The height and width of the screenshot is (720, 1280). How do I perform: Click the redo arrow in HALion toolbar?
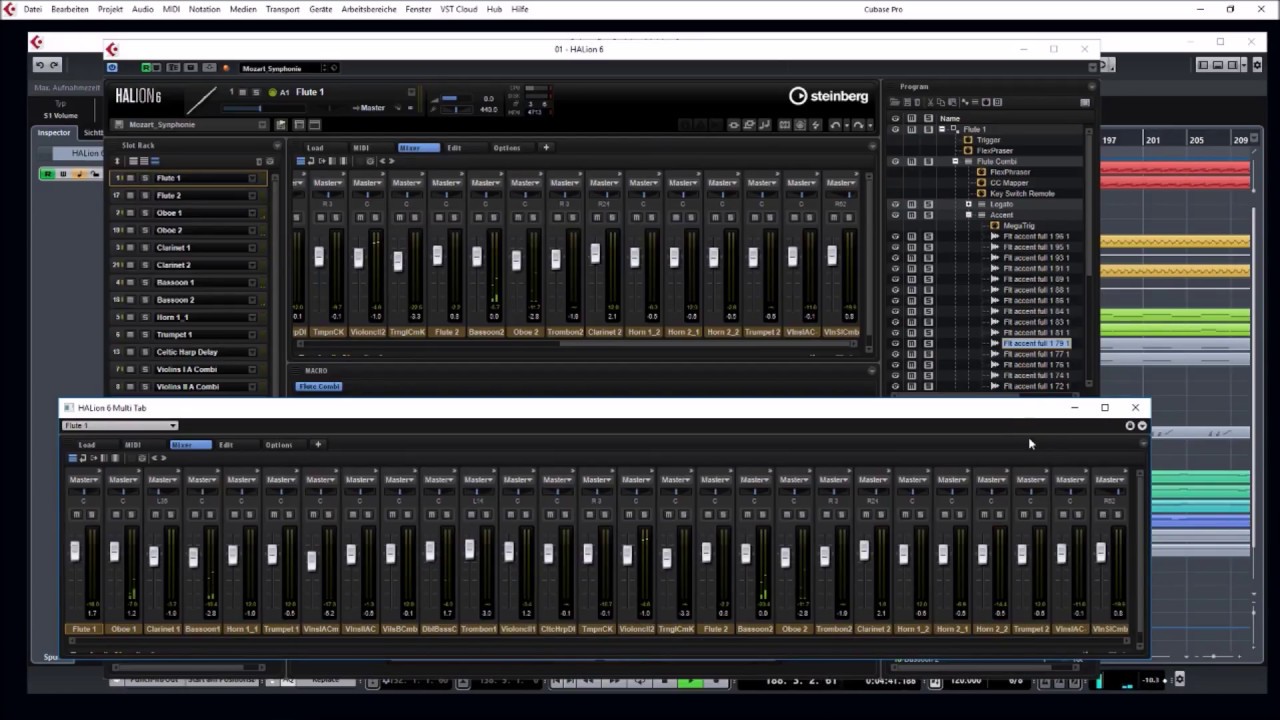[858, 125]
